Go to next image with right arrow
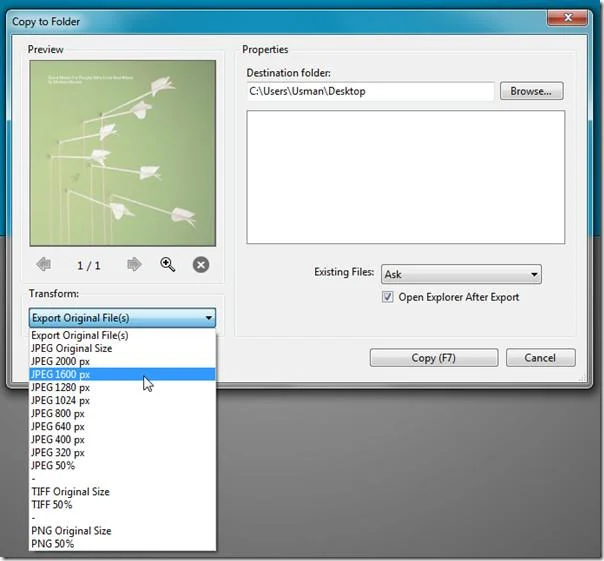 coord(134,265)
